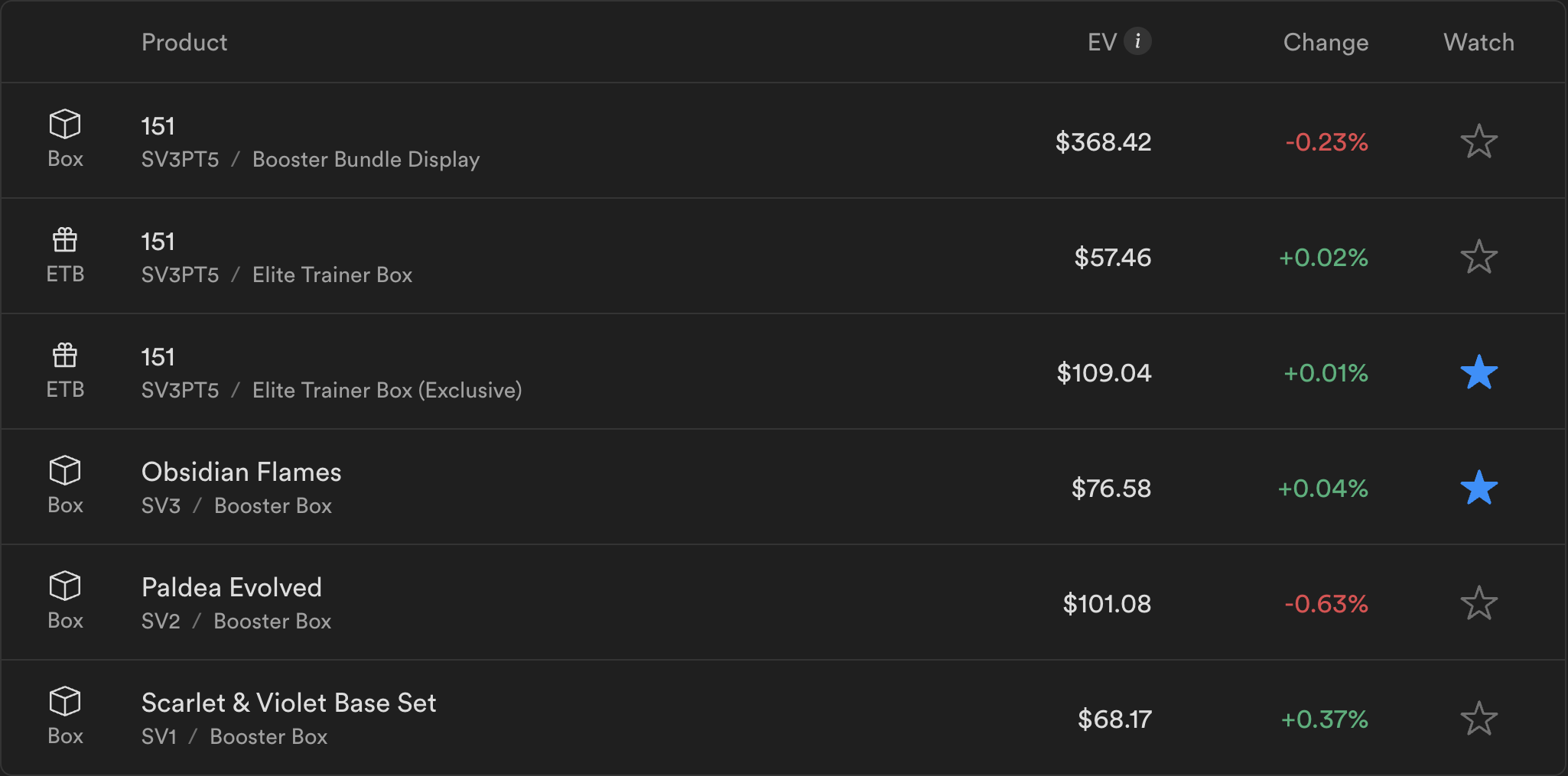The height and width of the screenshot is (776, 1568).
Task: Click ETB icon for Elite Trainer Box (Exclusive)
Action: 65,356
